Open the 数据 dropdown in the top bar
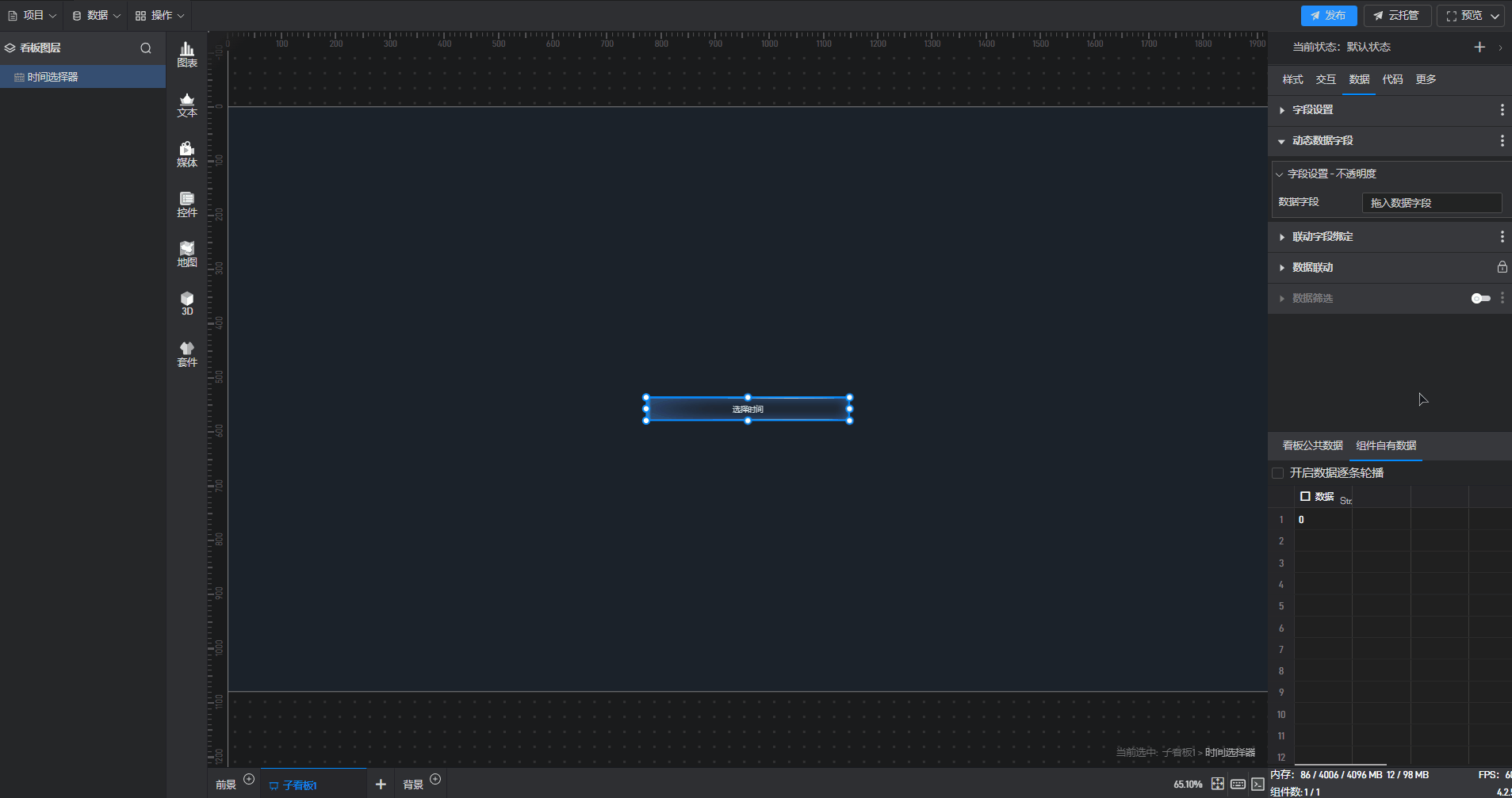Image resolution: width=1512 pixels, height=798 pixels. tap(97, 16)
